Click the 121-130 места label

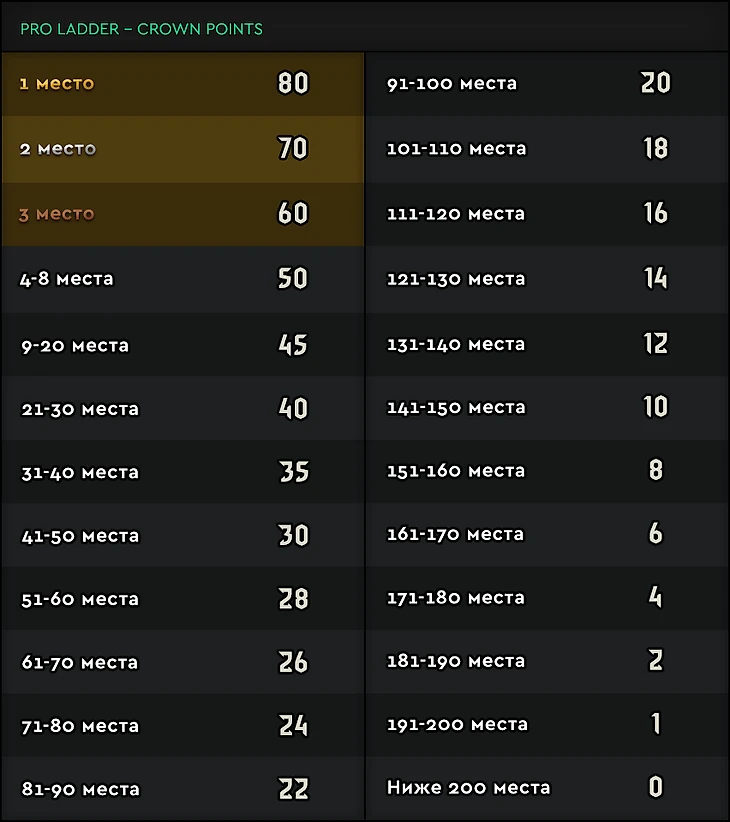tap(456, 279)
